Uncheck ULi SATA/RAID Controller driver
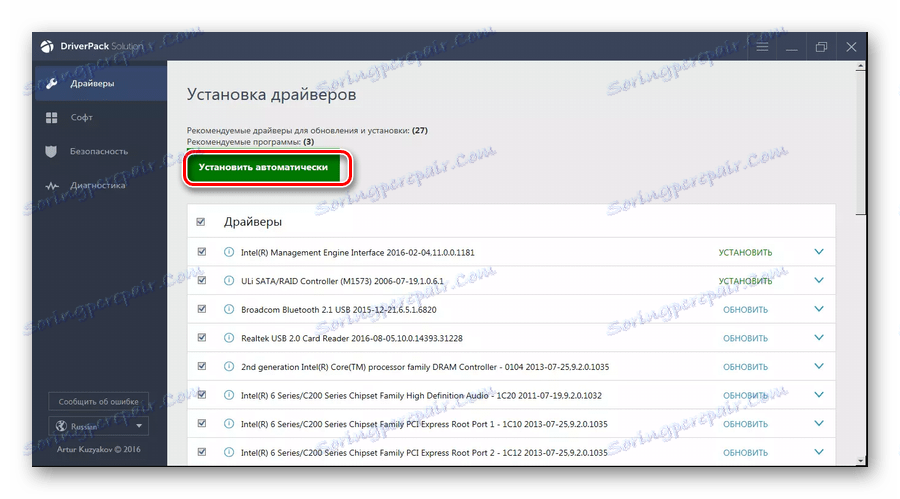The image size is (900, 499). [202, 280]
